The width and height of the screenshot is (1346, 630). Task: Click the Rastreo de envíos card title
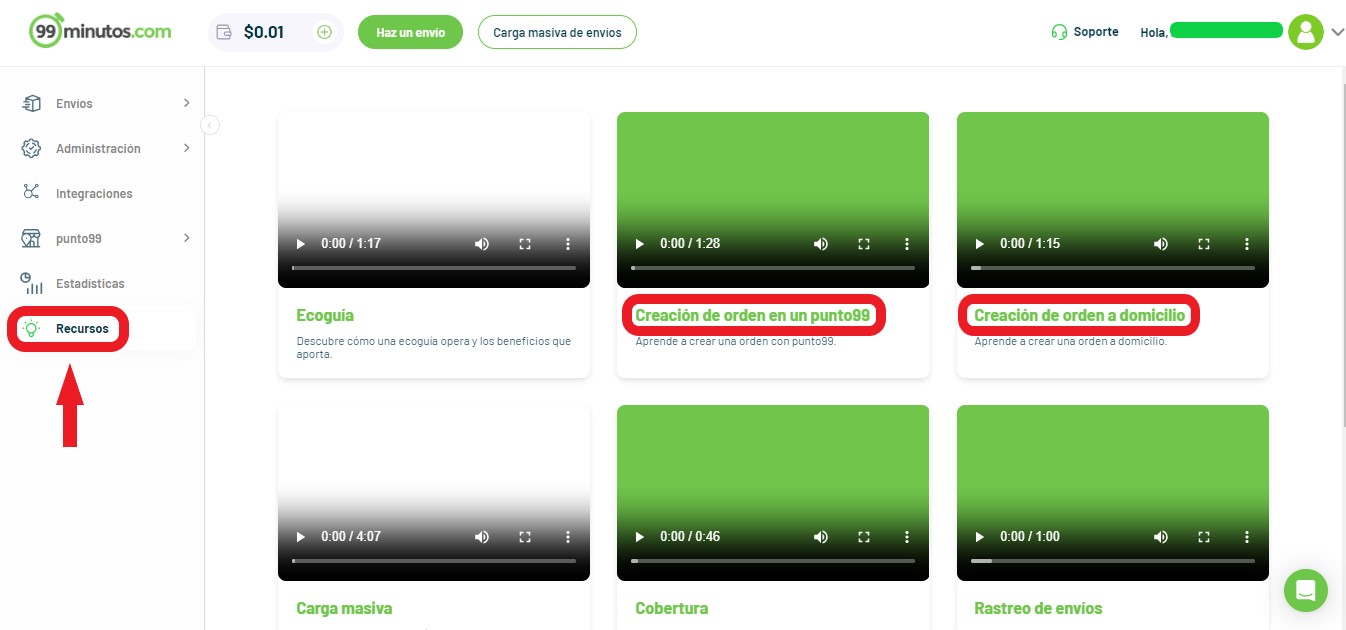tap(1038, 608)
